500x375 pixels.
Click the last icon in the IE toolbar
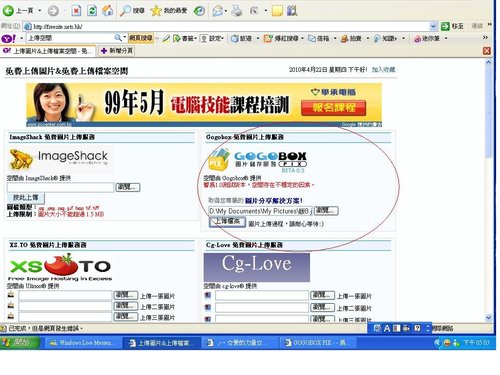292,11
